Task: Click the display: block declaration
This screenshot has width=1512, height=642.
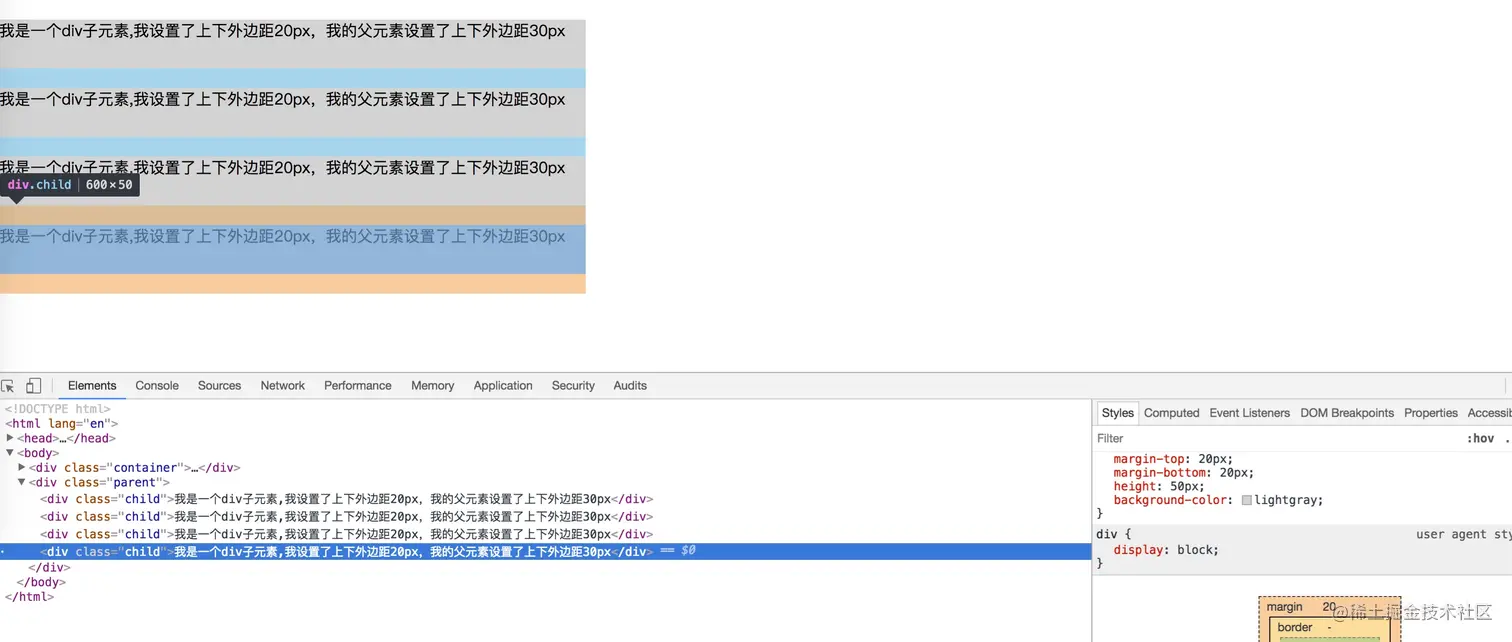Action: pos(1166,550)
